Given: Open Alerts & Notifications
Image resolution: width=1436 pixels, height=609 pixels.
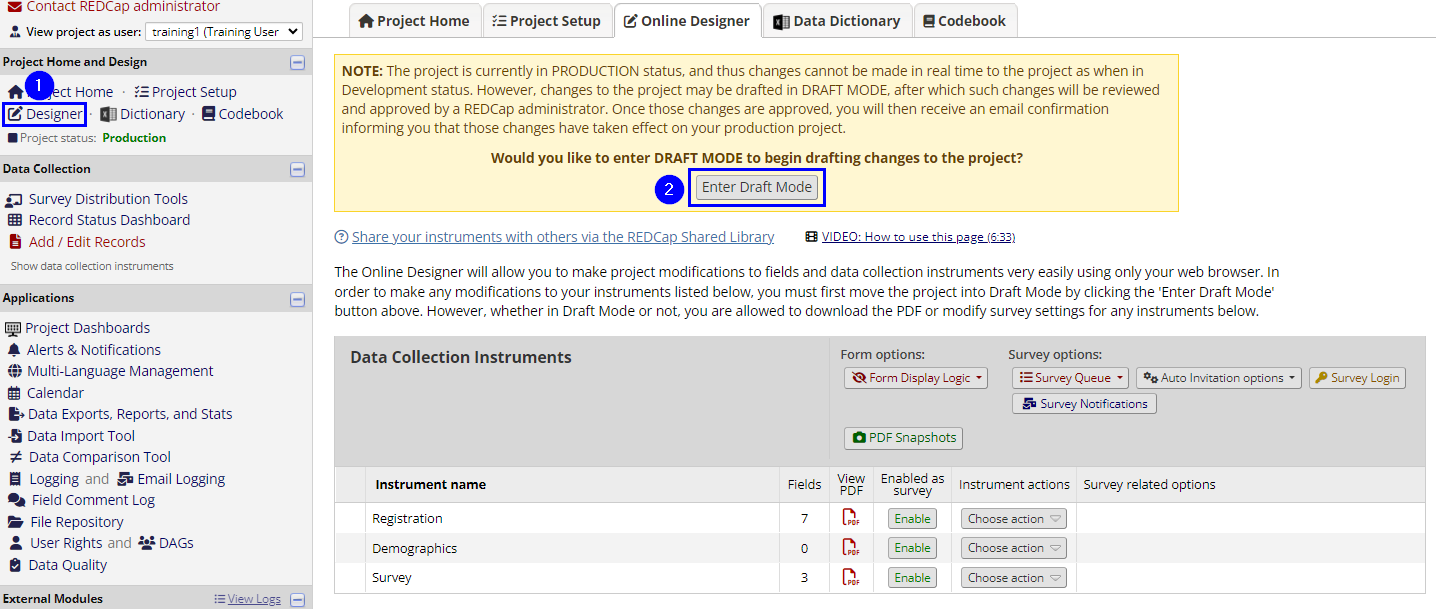Looking at the screenshot, I should [93, 350].
